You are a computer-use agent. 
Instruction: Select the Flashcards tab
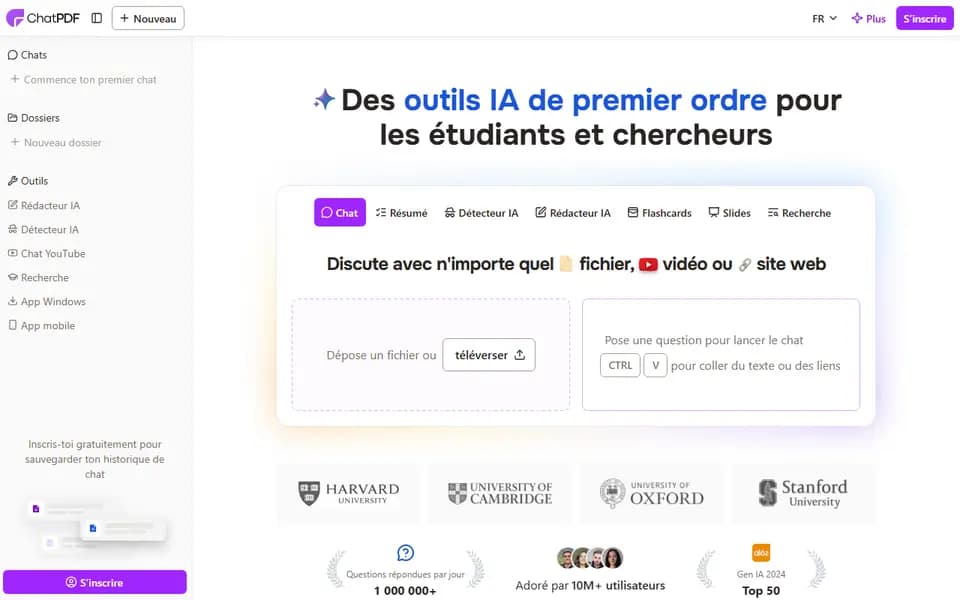click(x=659, y=212)
